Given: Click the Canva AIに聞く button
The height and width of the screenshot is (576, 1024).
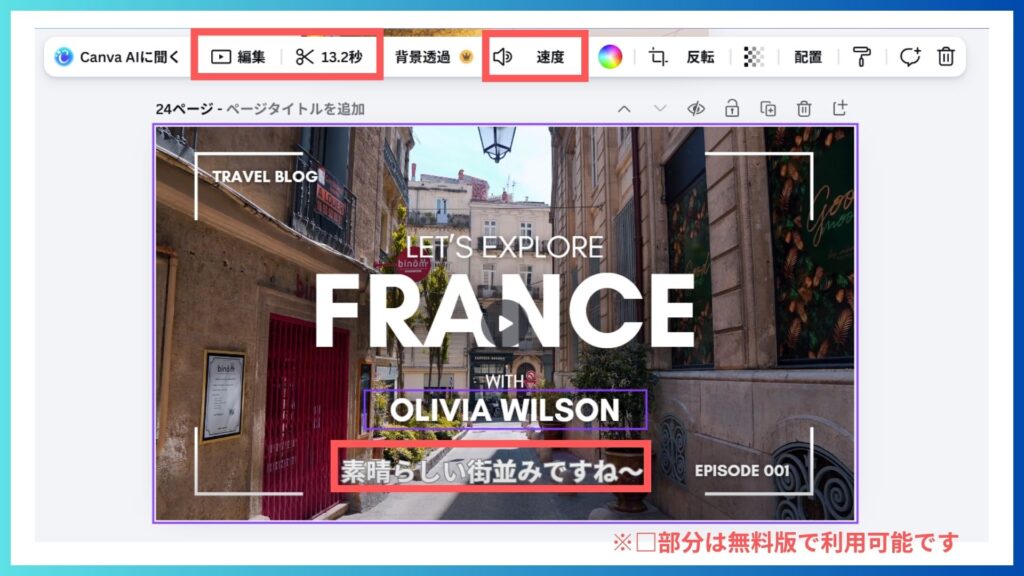Looking at the screenshot, I should tap(118, 57).
